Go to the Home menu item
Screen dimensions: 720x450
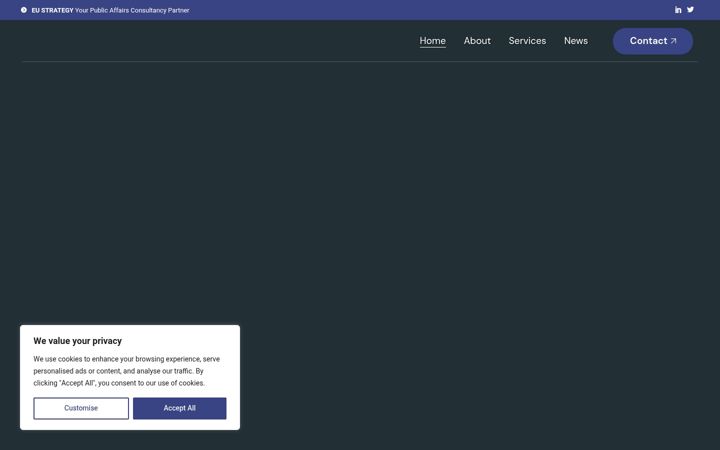coord(433,41)
